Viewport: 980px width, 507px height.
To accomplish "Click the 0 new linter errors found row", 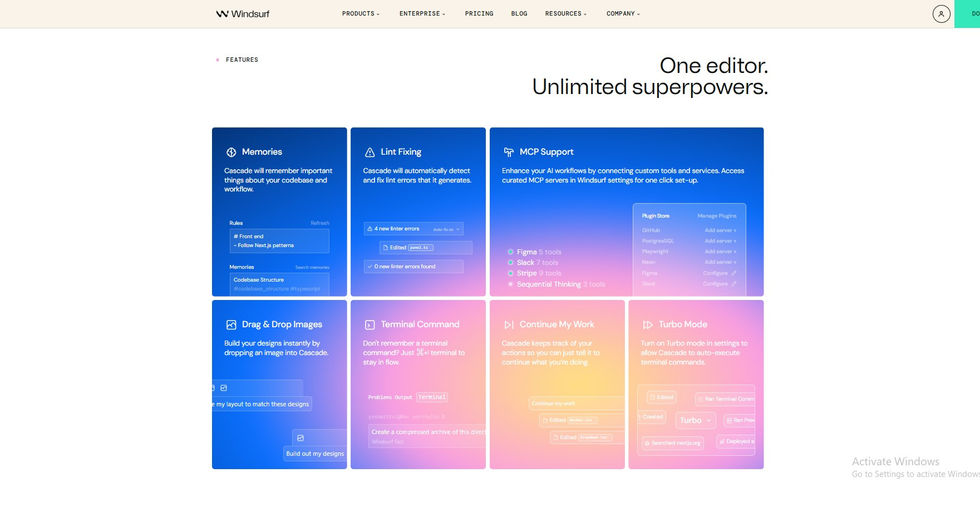I will pyautogui.click(x=414, y=266).
